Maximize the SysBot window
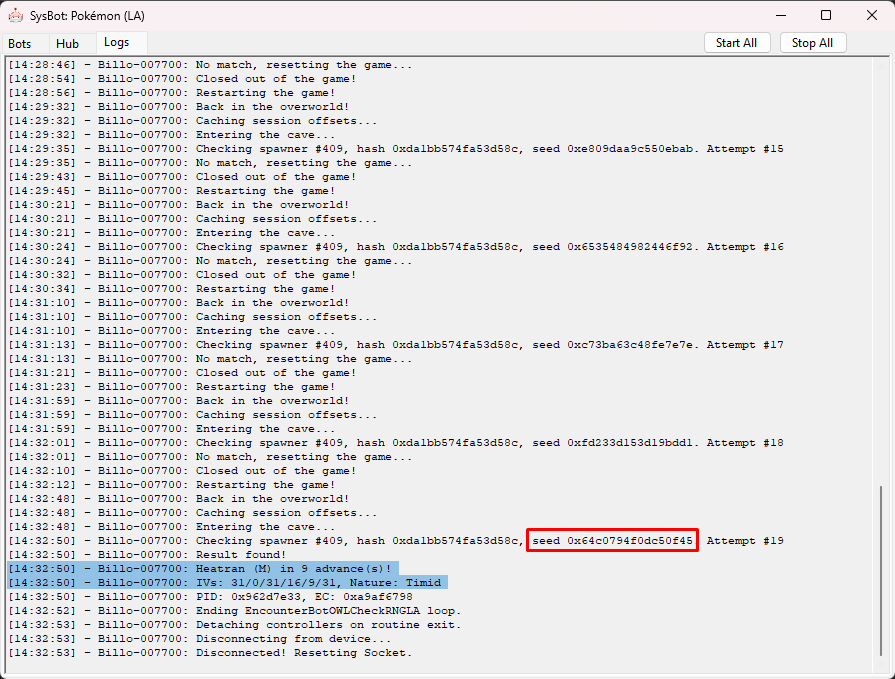Viewport: 895px width, 679px height. coord(826,15)
